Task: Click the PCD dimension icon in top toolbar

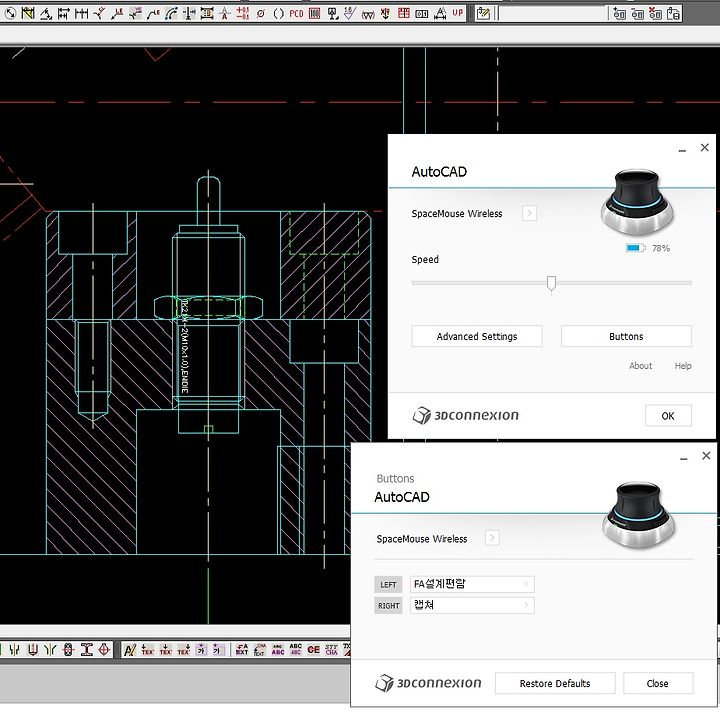Action: [296, 13]
